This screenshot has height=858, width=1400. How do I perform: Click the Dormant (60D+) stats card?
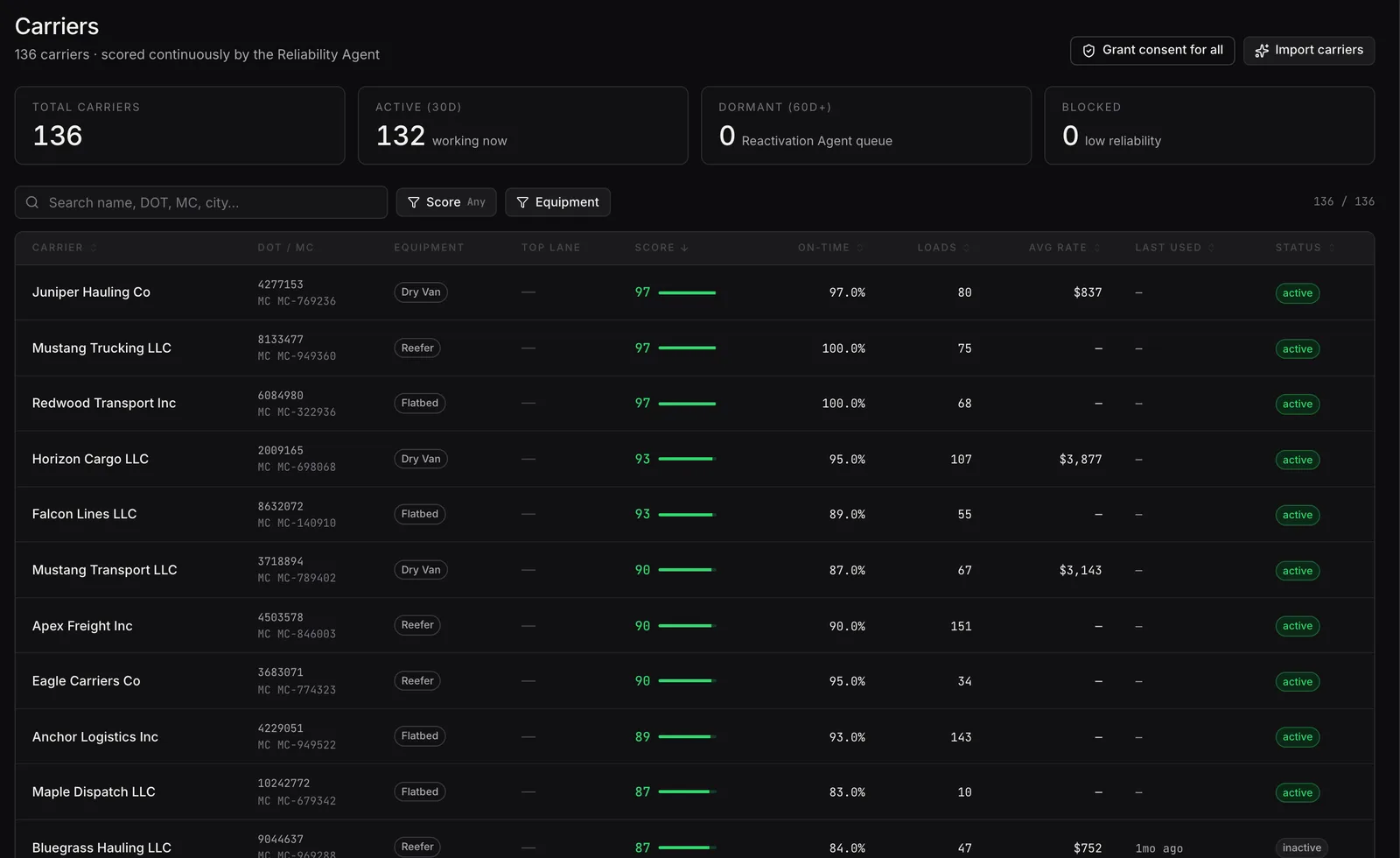click(866, 125)
